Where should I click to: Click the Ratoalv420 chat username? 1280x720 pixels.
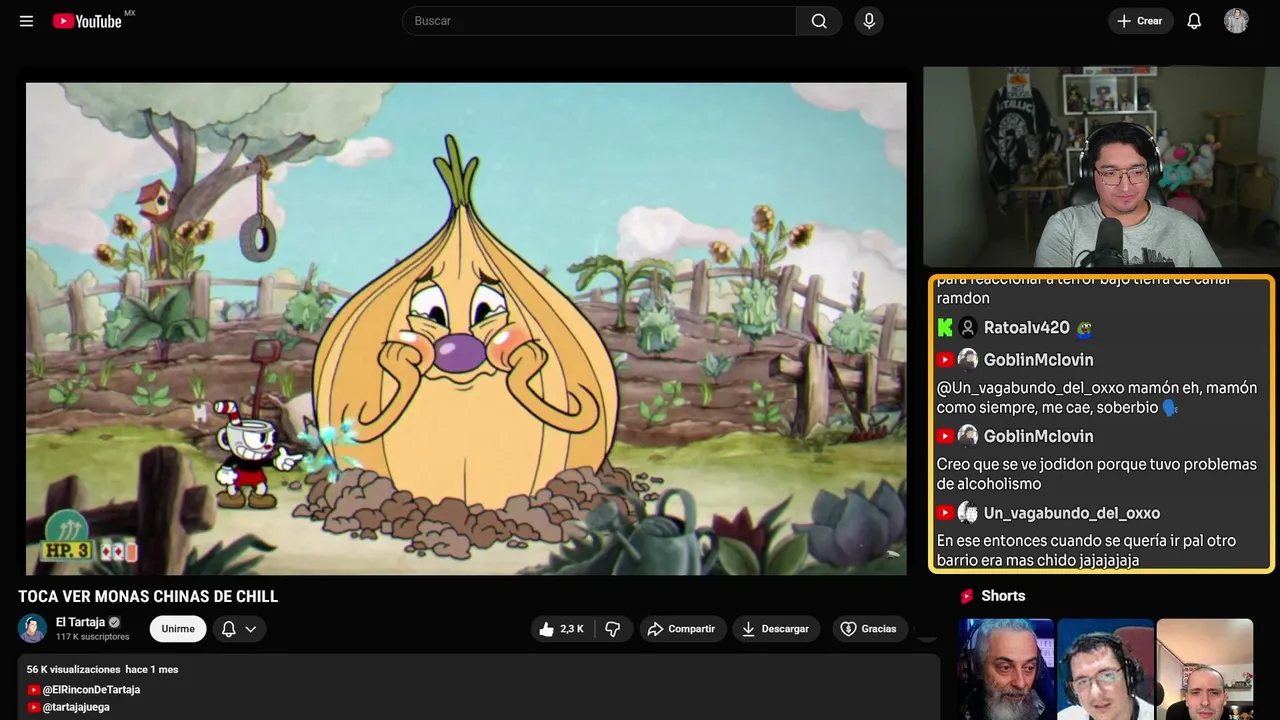(x=1027, y=328)
